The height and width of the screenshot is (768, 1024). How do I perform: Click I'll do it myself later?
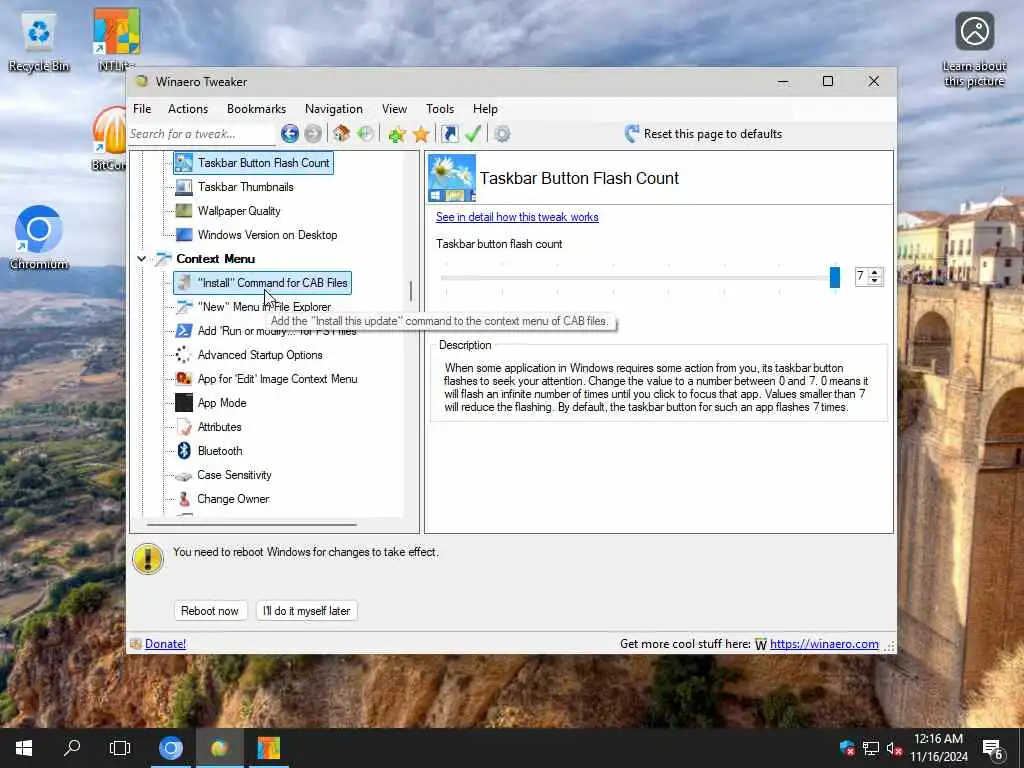(x=306, y=611)
